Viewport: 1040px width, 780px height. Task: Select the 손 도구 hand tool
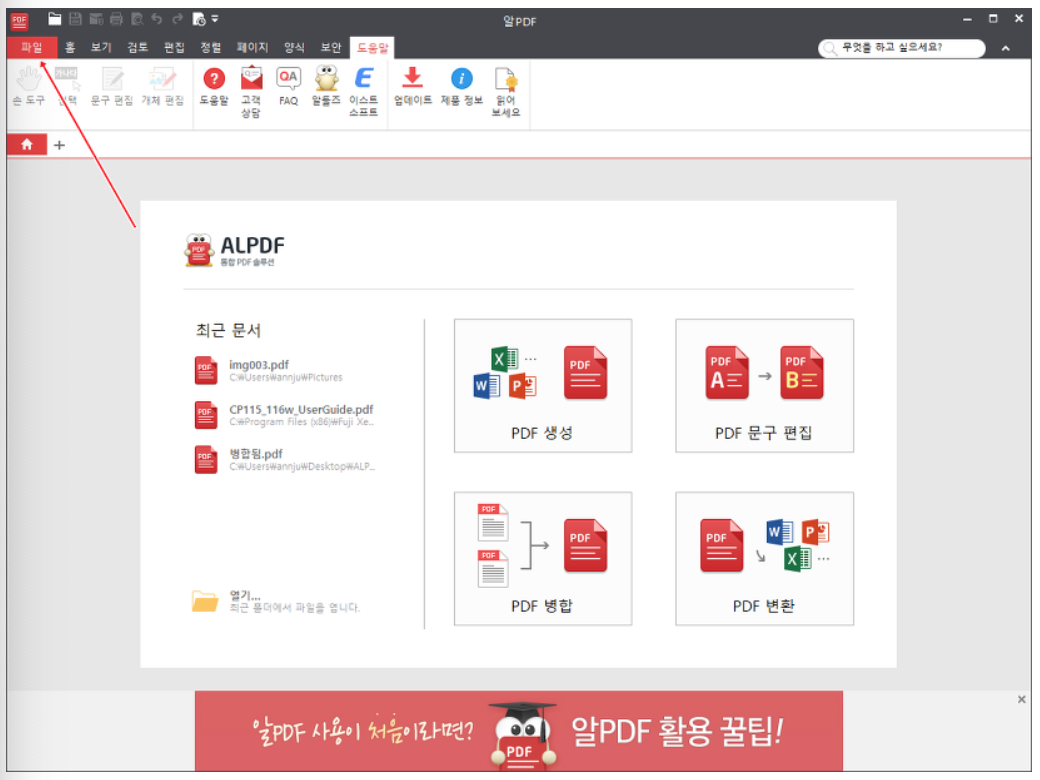29,86
